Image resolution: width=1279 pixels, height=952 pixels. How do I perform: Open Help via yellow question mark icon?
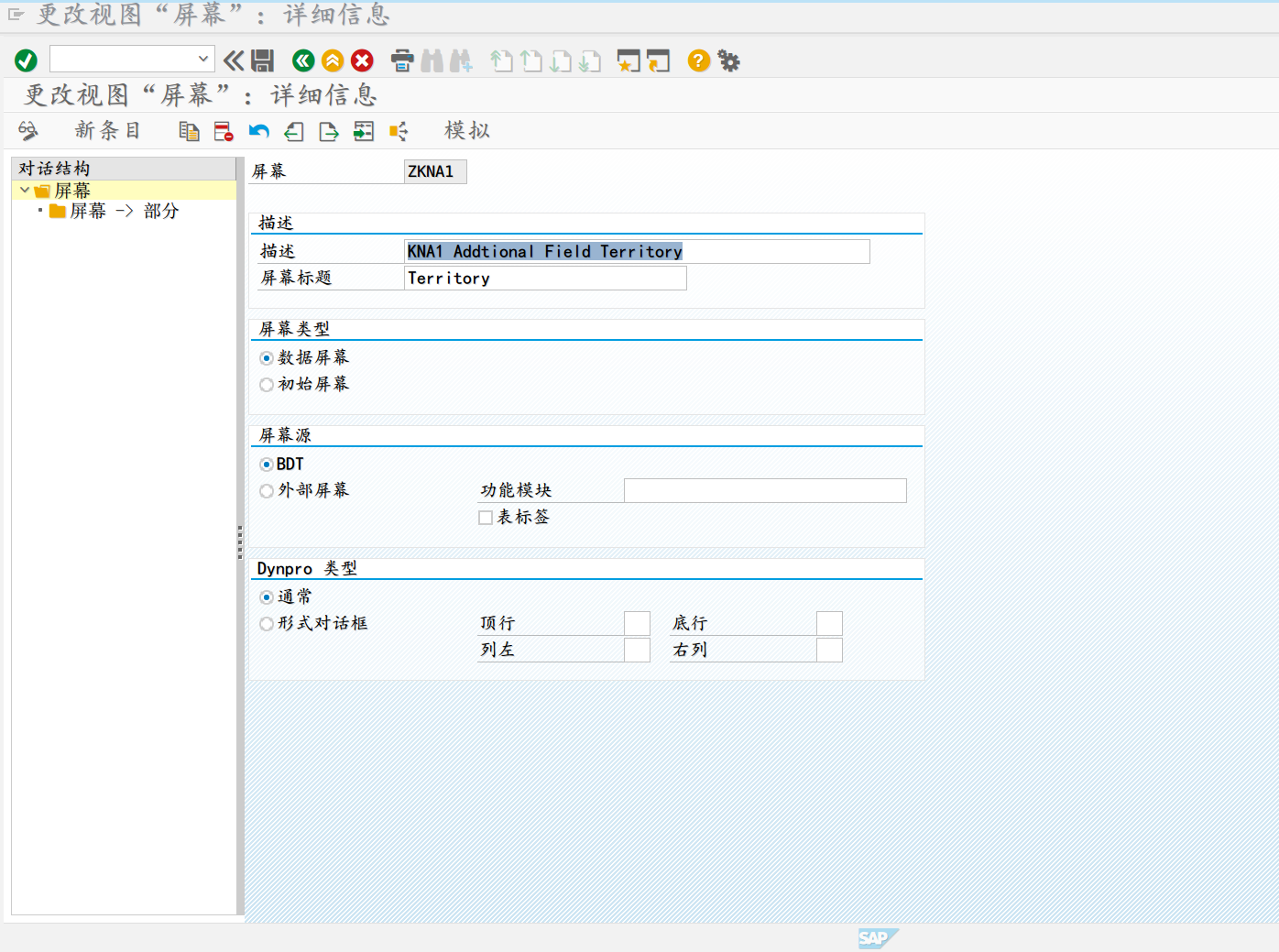coord(699,60)
